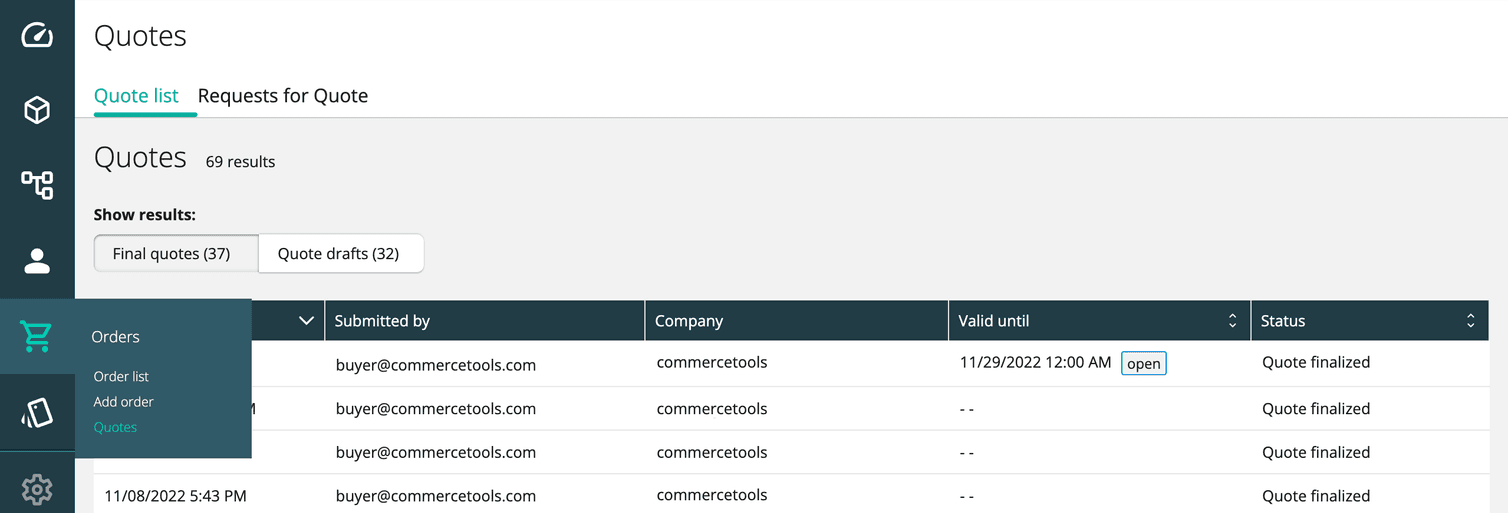Click the Submitted by column header
The width and height of the screenshot is (1508, 513).
[382, 321]
